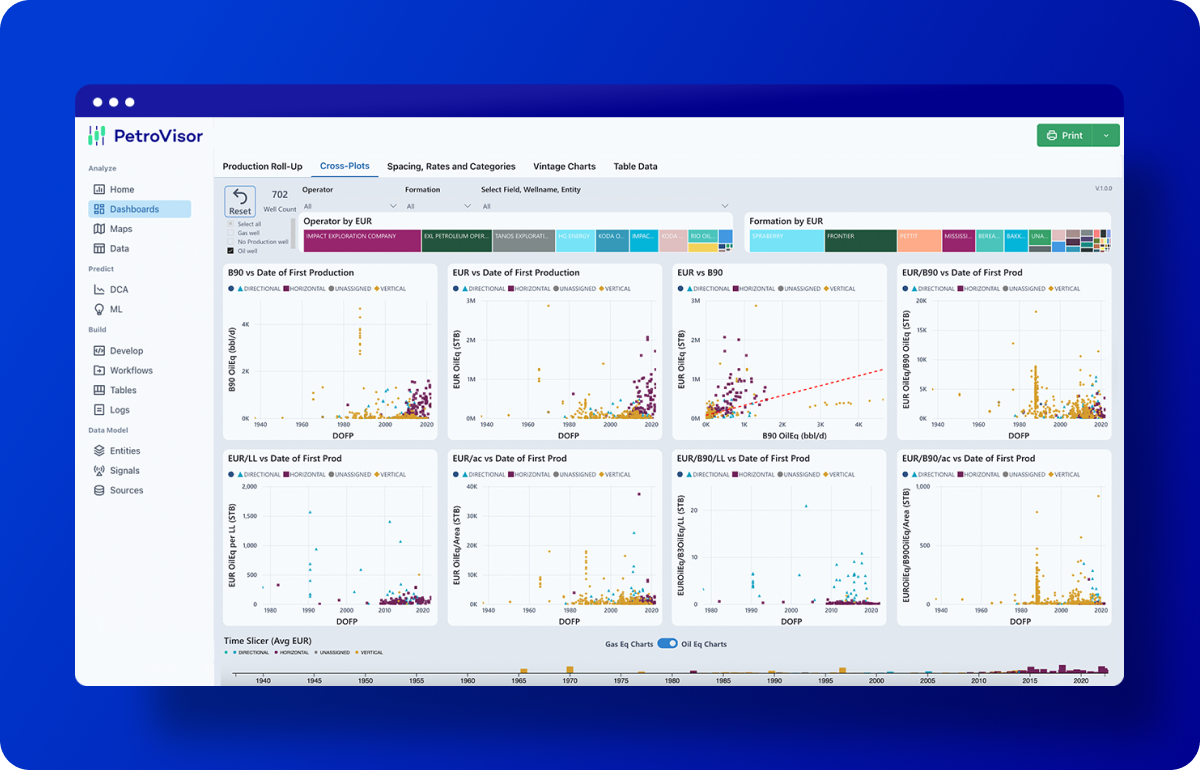Switch to the Vintage Charts tab
Screen dimensions: 1200x770
pyautogui.click(x=564, y=167)
